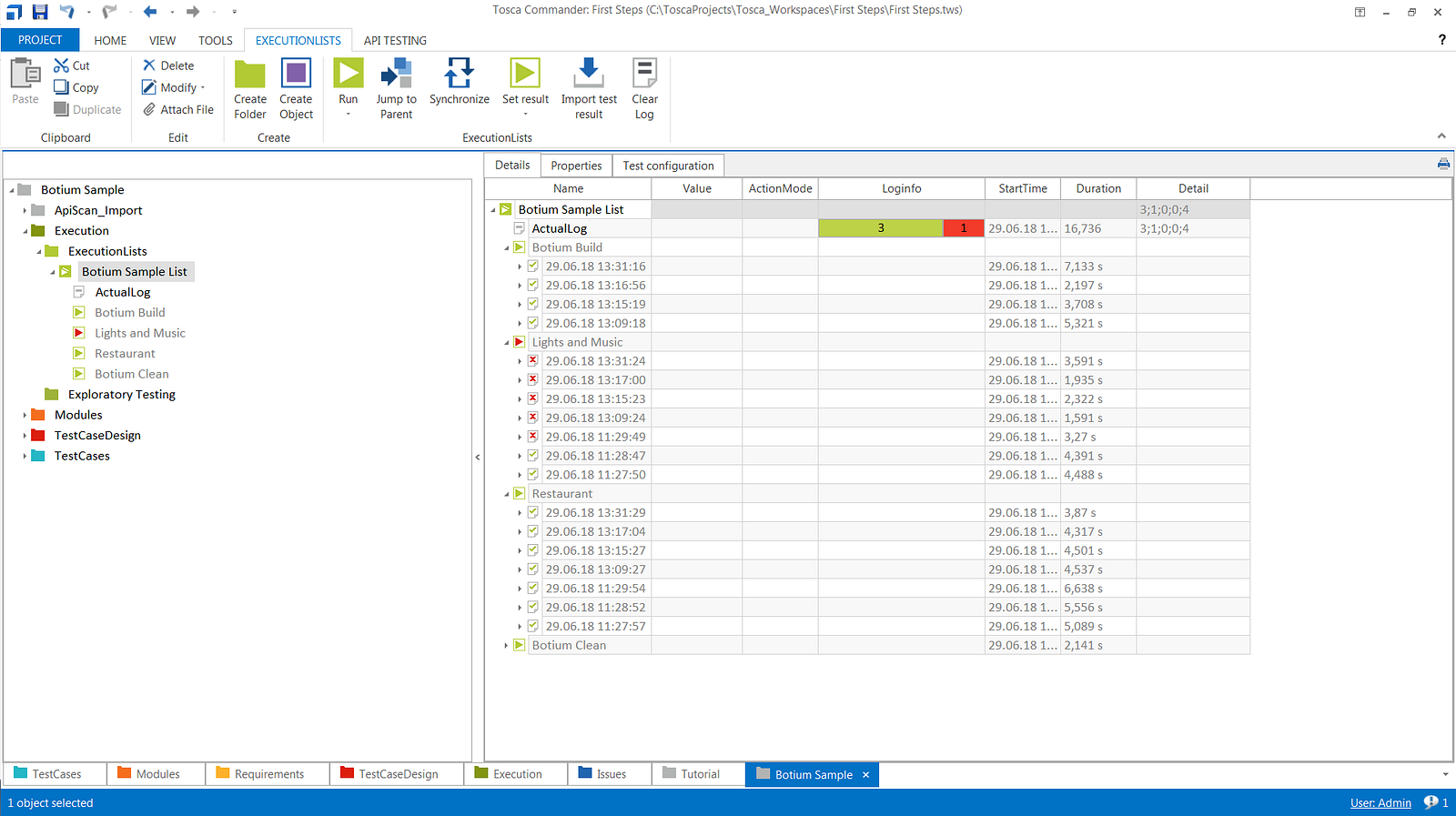Click the Undo arrow in title bar

[67, 12]
